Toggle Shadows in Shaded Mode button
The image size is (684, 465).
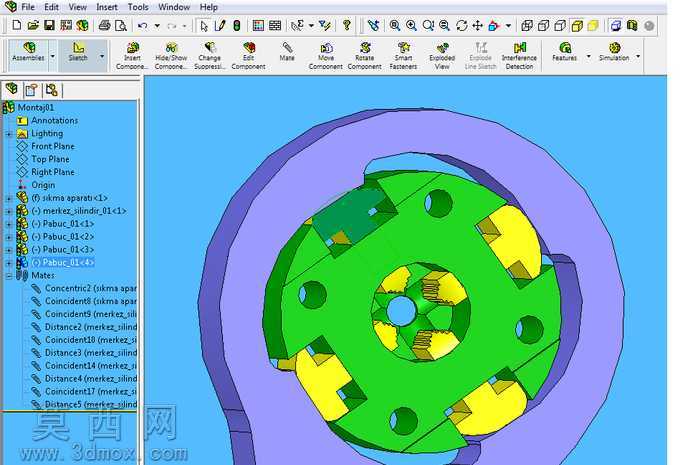tap(616, 26)
